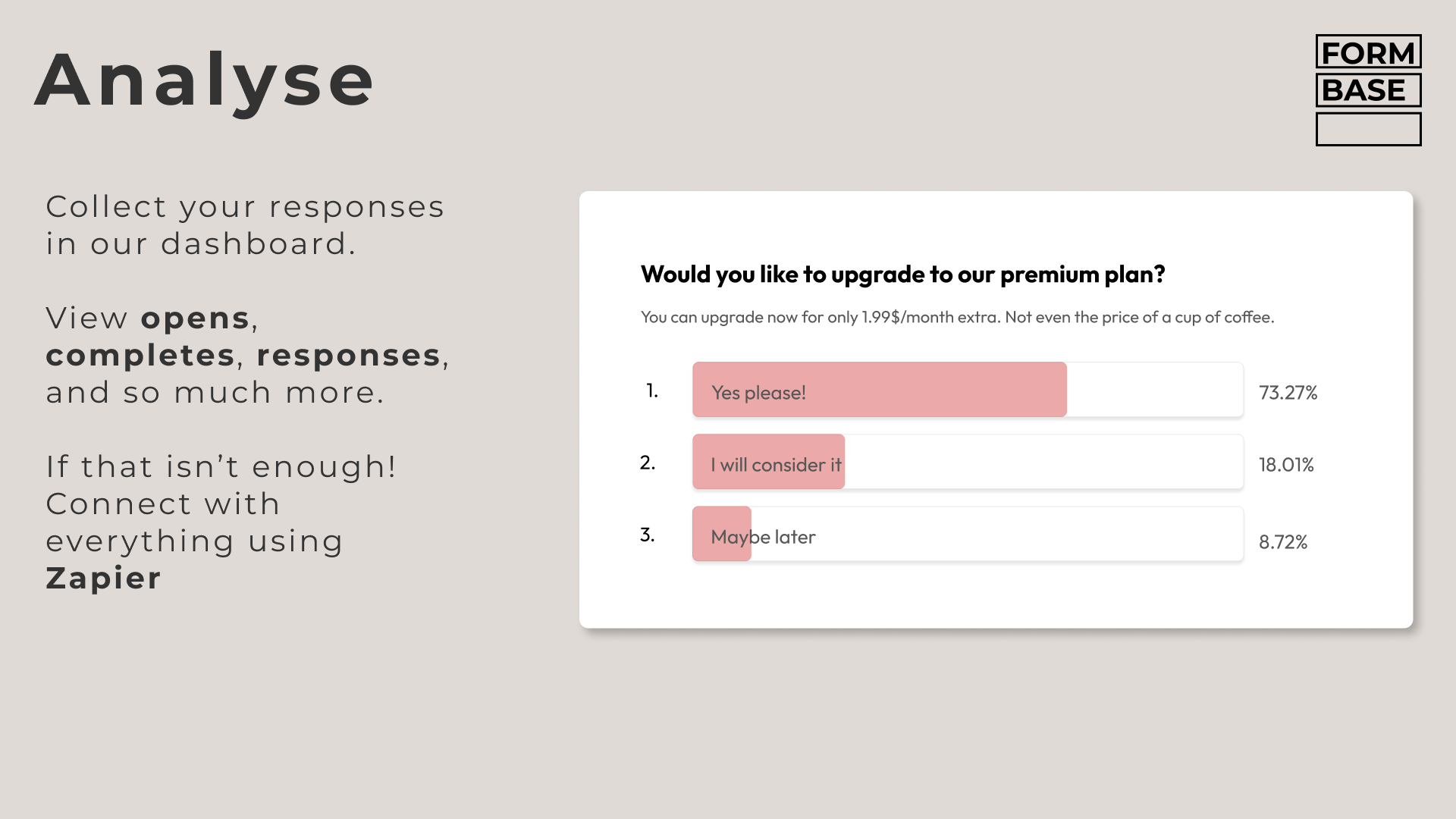Click the BASE box in logo

pos(1368,90)
